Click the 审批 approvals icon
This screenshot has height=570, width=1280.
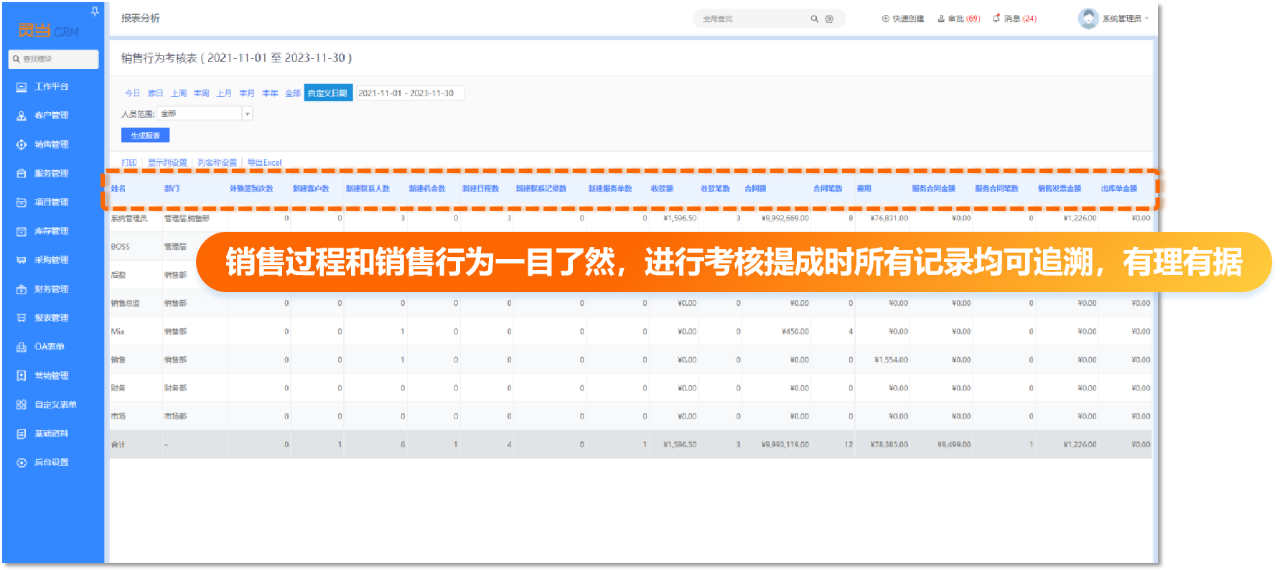(941, 19)
